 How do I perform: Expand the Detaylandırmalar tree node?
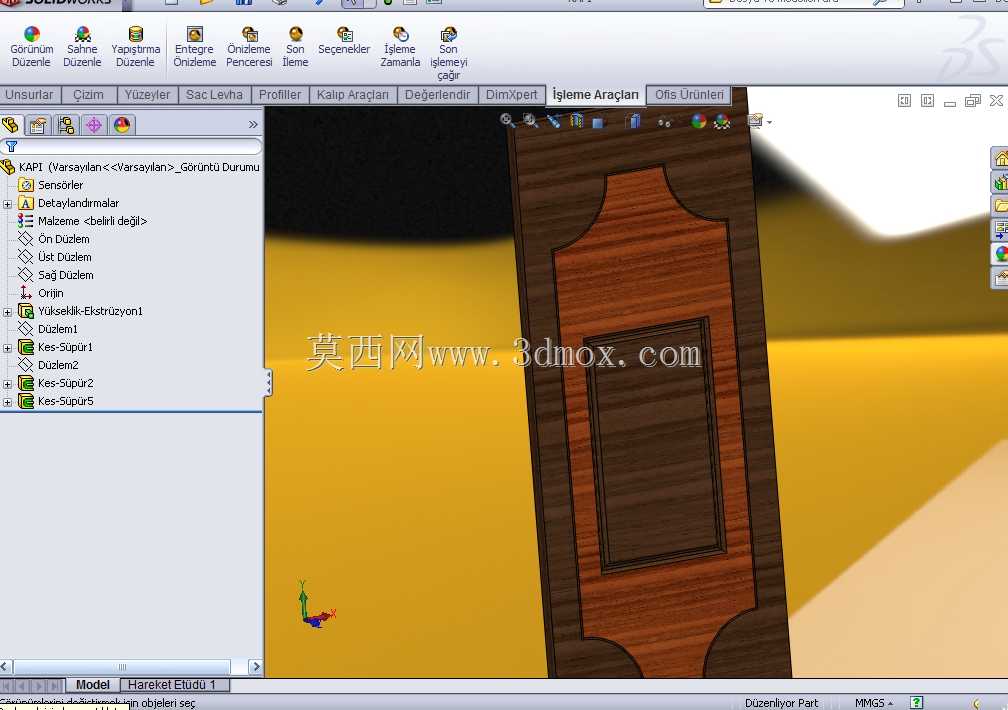click(x=8, y=204)
